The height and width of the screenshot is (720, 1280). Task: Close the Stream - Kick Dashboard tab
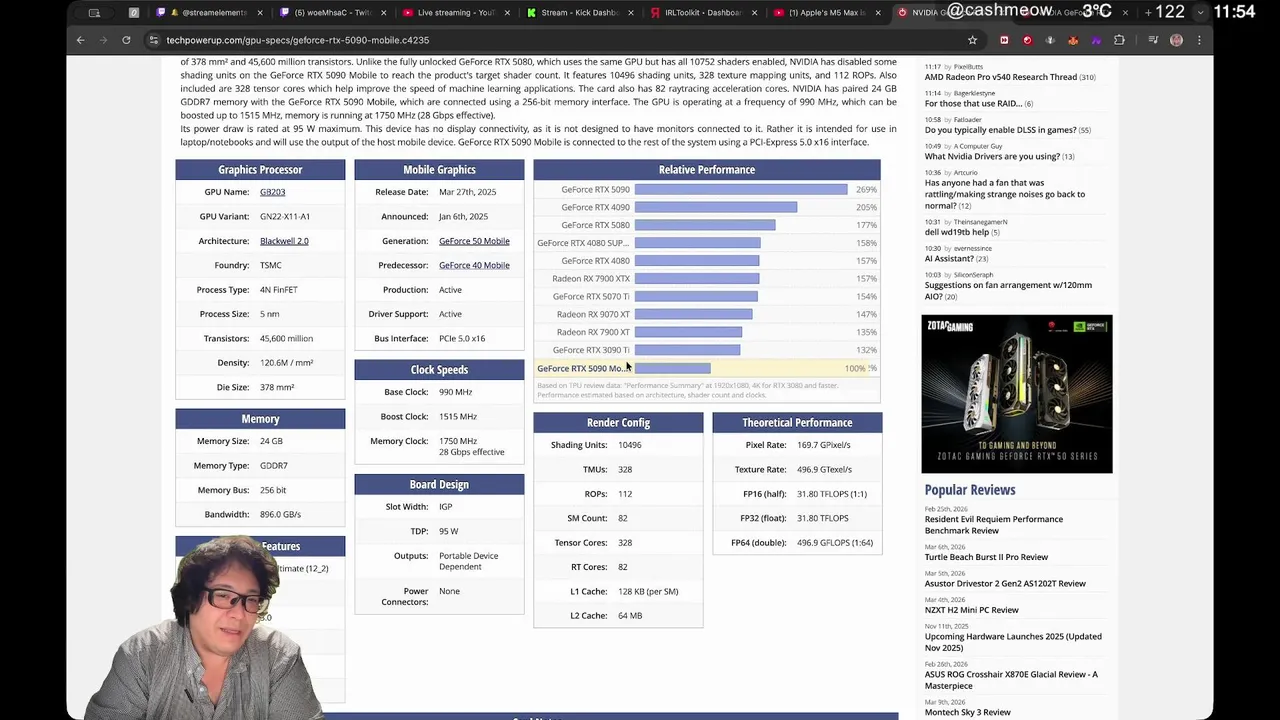[x=631, y=13]
